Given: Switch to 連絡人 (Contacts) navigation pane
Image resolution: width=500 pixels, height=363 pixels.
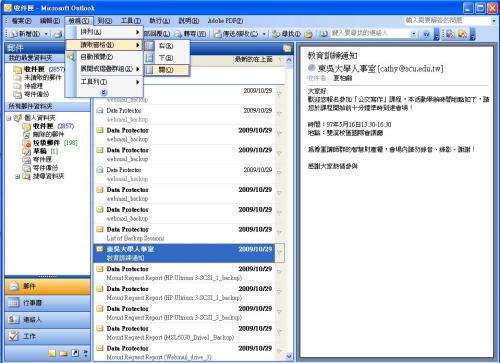Looking at the screenshot, I should point(47,319).
